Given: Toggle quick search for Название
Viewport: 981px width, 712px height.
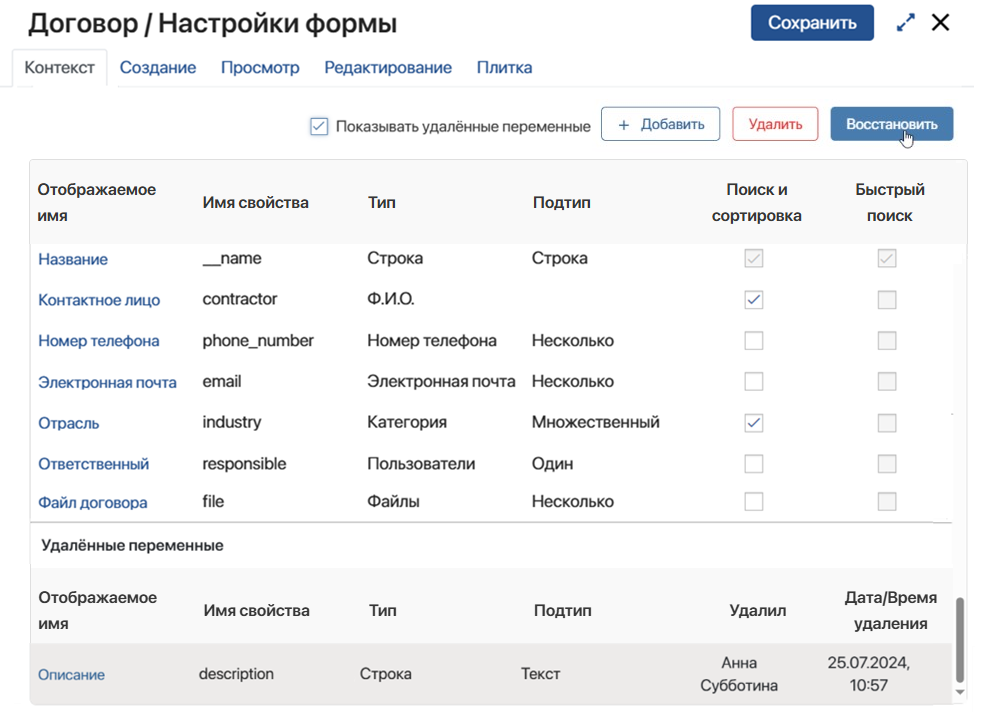Looking at the screenshot, I should point(887,258).
